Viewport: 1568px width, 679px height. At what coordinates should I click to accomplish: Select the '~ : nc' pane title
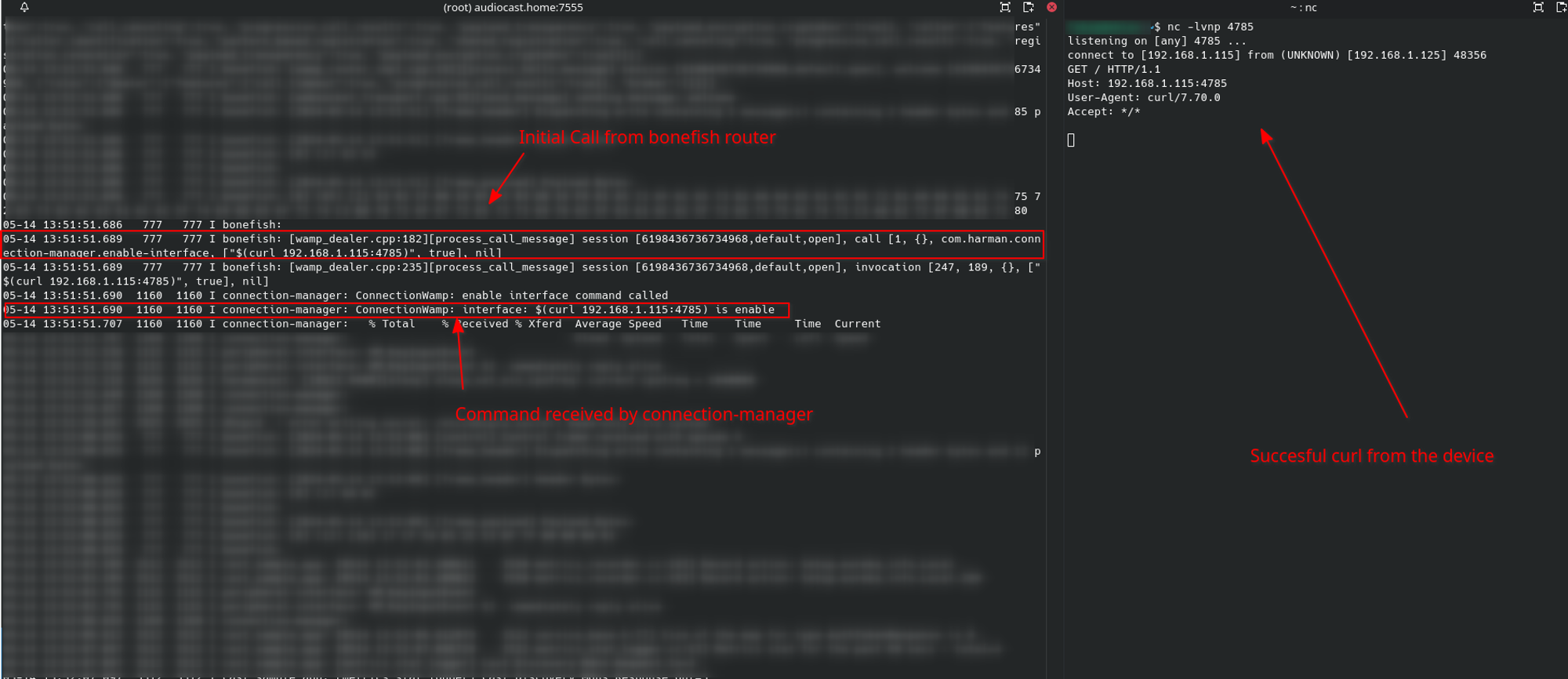[x=1303, y=7]
